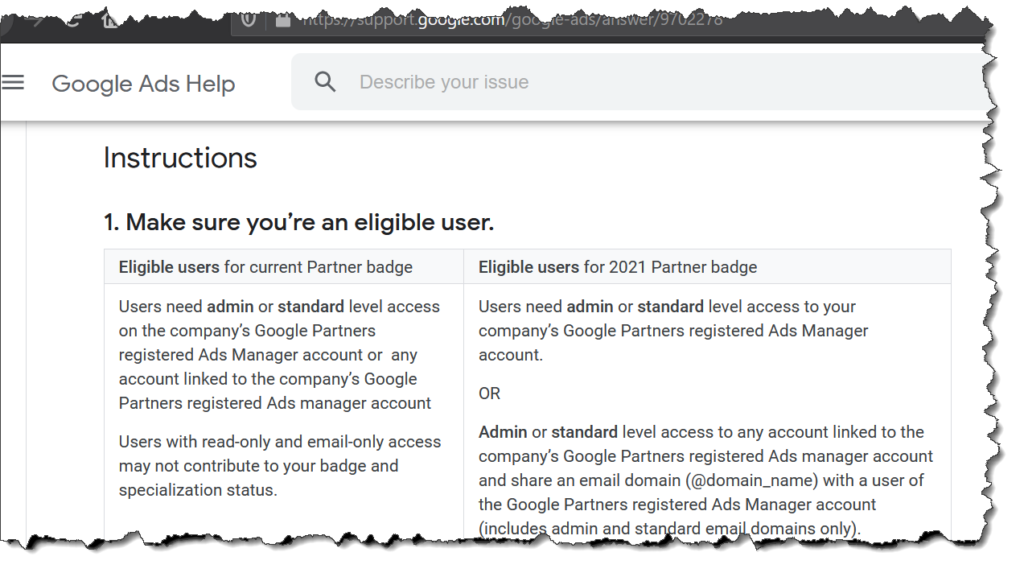Click the browser home icon
1024x581 pixels.
tap(110, 22)
